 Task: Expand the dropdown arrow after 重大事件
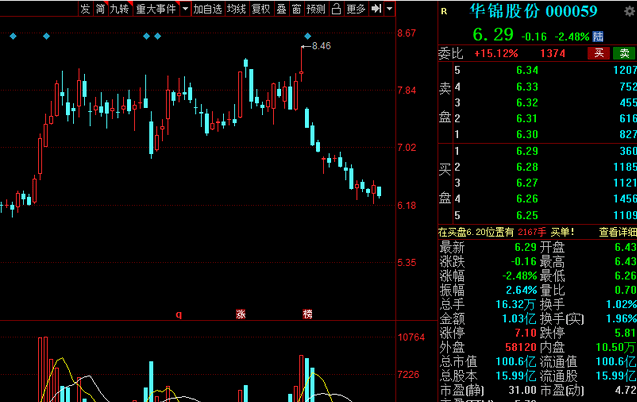(x=183, y=9)
